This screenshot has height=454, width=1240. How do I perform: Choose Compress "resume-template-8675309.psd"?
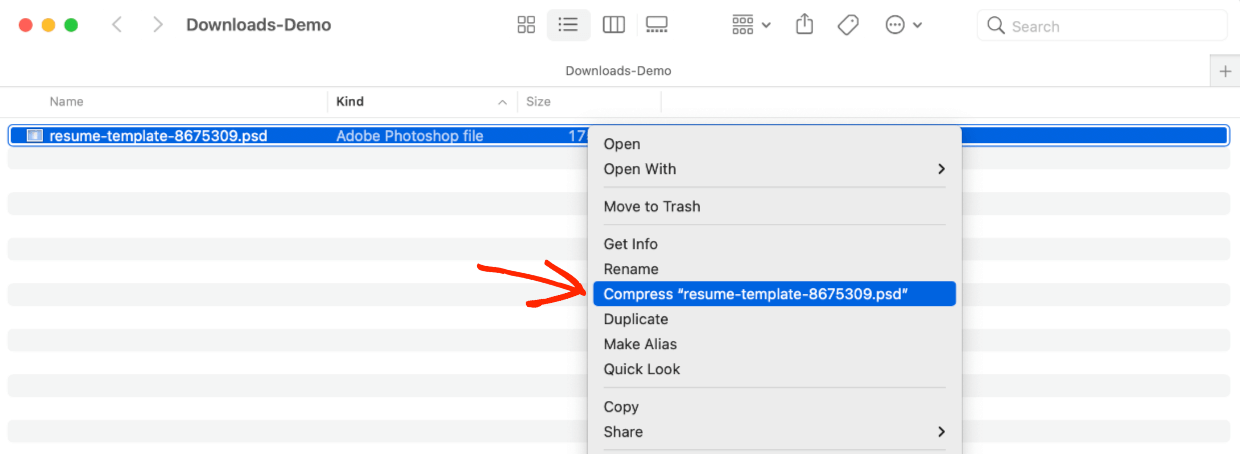click(x=774, y=294)
